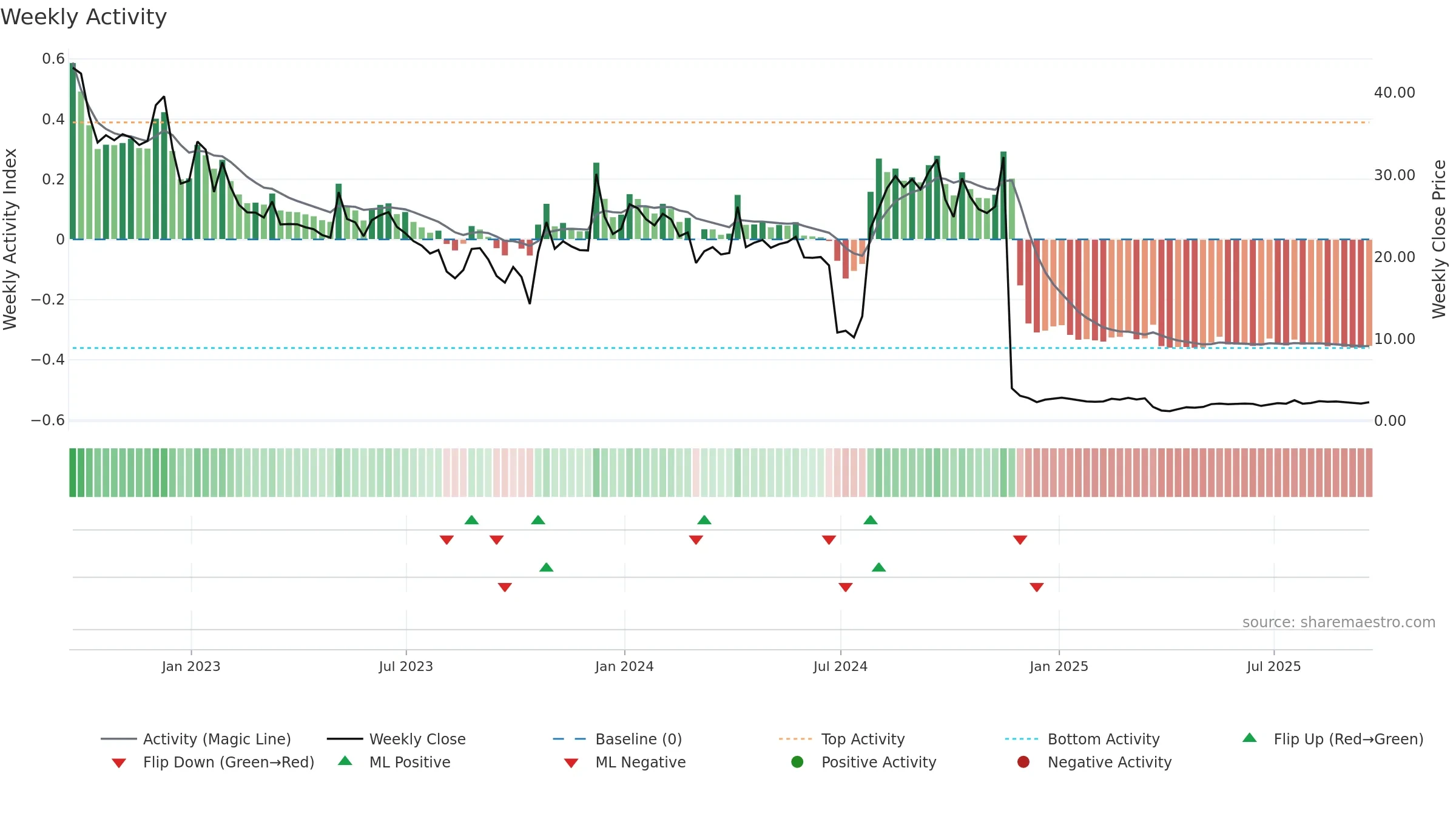Click the 'Jan 2024' x-axis label
The width and height of the screenshot is (1456, 819).
pyautogui.click(x=624, y=666)
